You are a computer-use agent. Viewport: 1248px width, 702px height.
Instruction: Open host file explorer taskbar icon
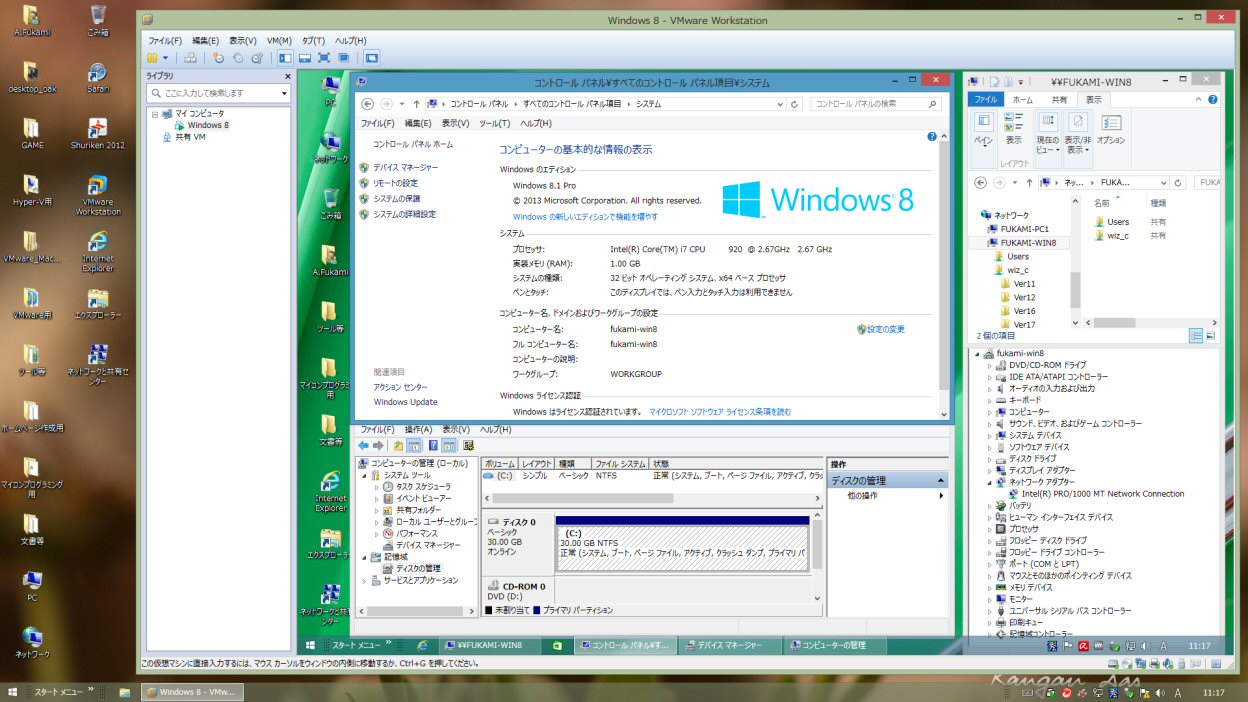click(125, 692)
